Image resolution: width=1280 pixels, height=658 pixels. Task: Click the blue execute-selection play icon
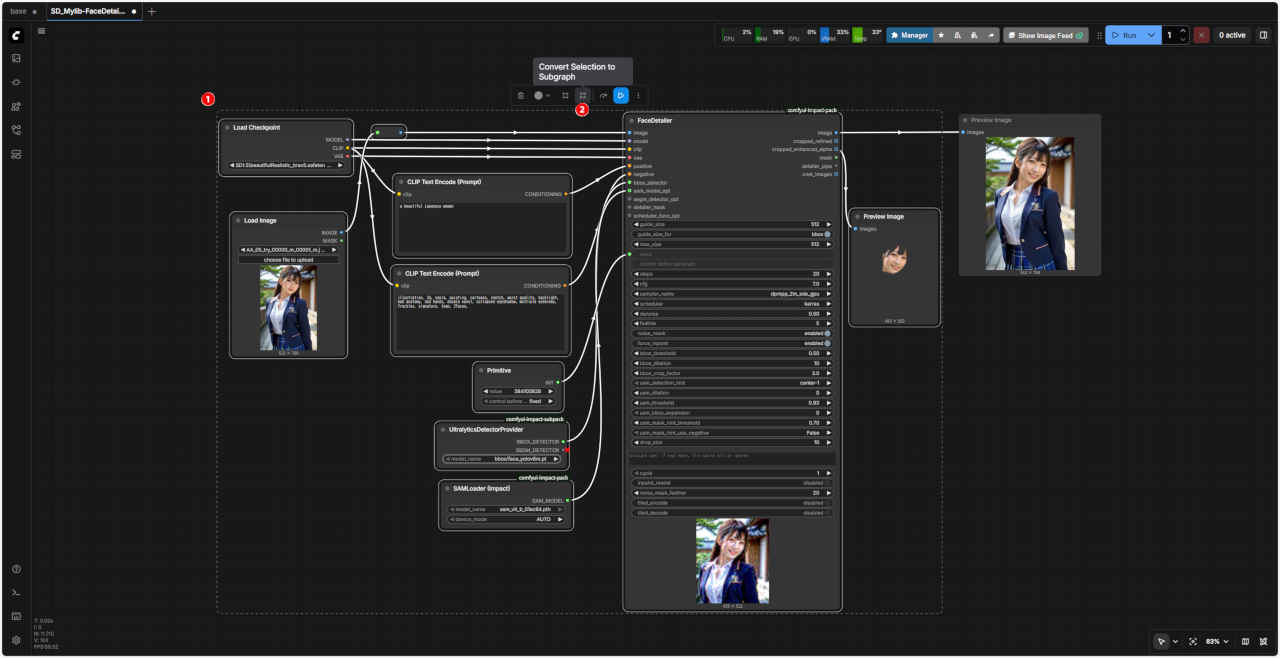(620, 96)
